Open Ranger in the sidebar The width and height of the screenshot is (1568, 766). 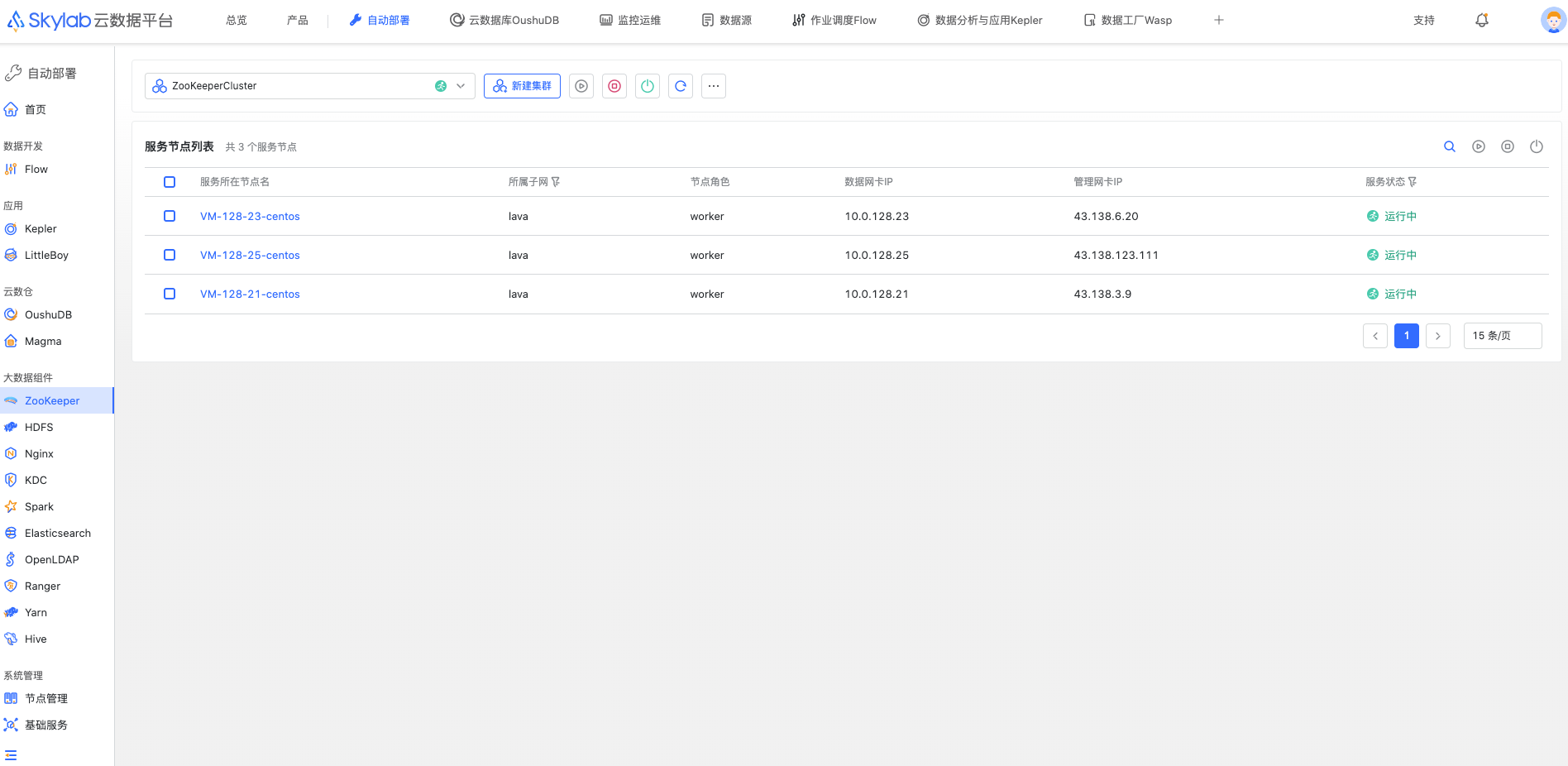pos(57,586)
